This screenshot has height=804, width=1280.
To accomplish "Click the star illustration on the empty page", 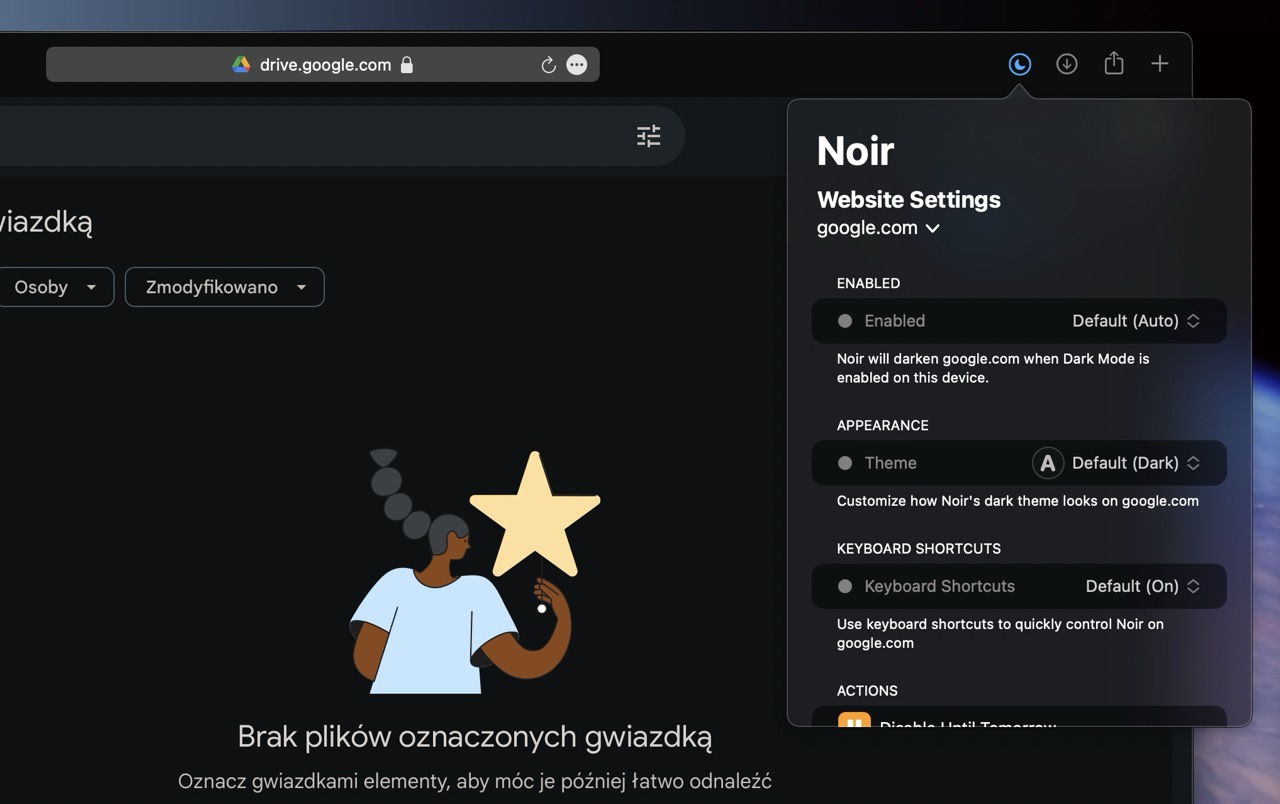I will coord(535,514).
